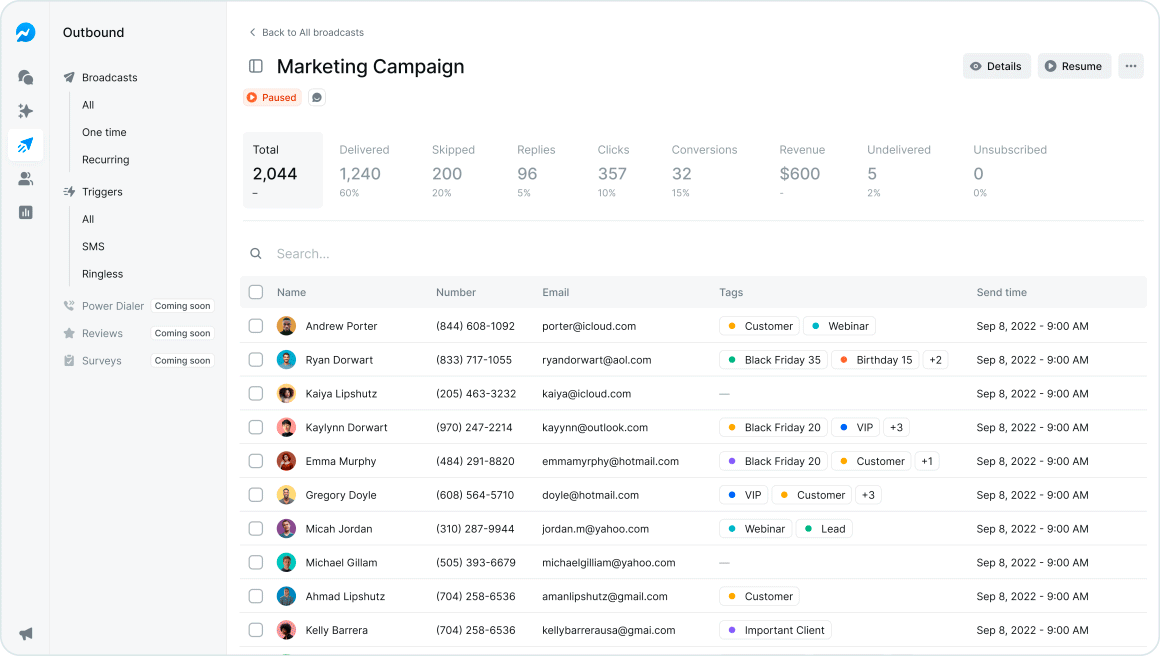The width and height of the screenshot is (1160, 656).
Task: Select the Total 2,044 stat tab
Action: (x=283, y=170)
